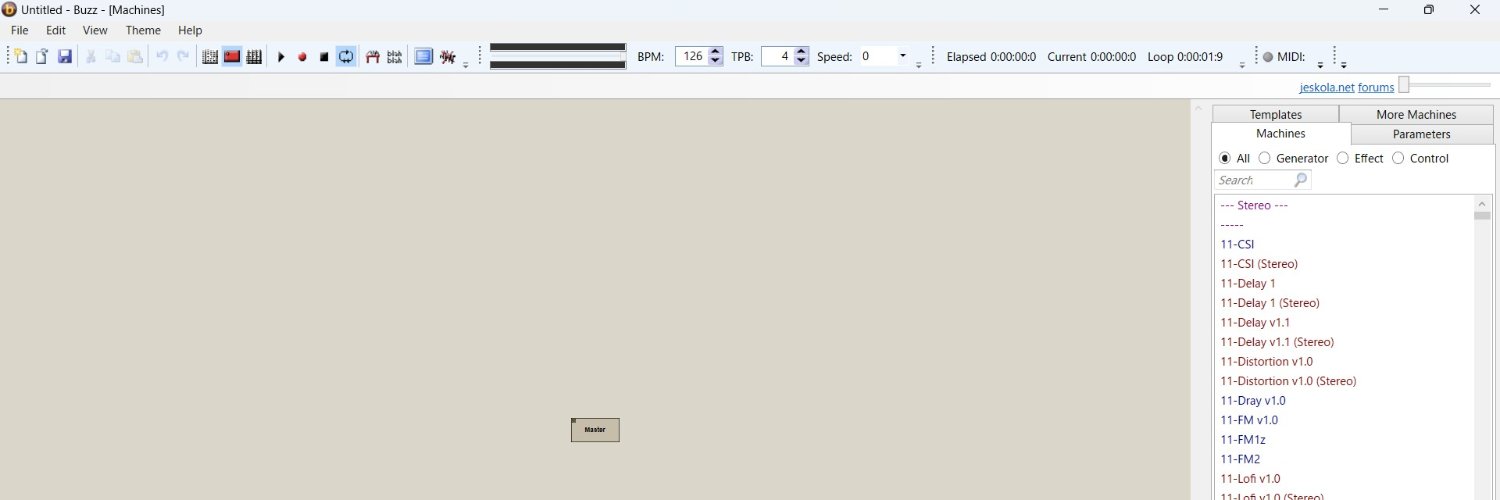Click the blue window icon in the toolbar
The image size is (1500, 500).
click(424, 57)
